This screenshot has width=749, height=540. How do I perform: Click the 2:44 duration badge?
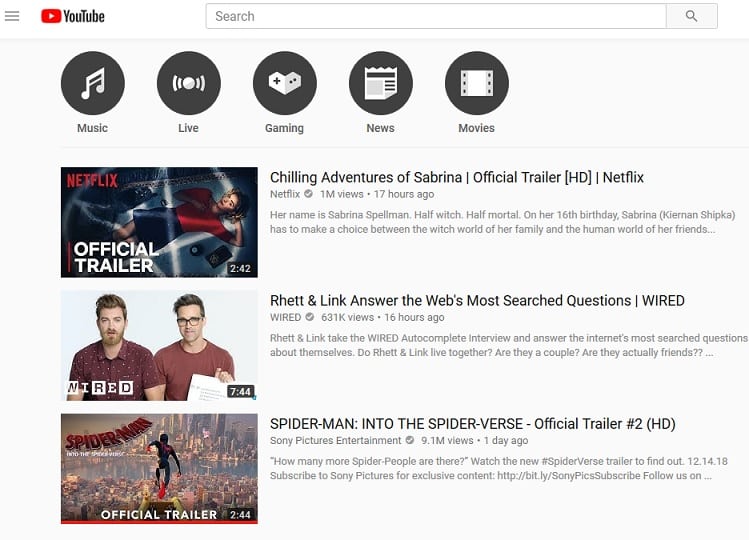pos(240,515)
